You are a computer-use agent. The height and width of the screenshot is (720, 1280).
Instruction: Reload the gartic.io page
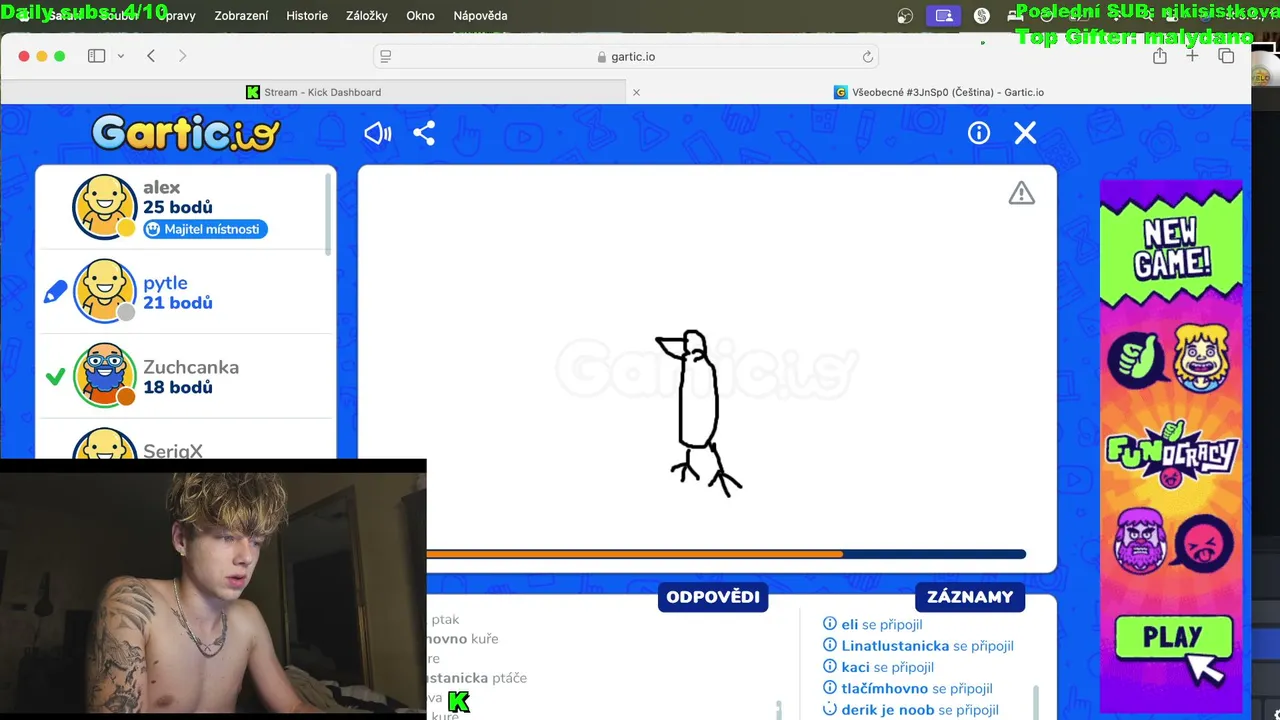(x=868, y=57)
